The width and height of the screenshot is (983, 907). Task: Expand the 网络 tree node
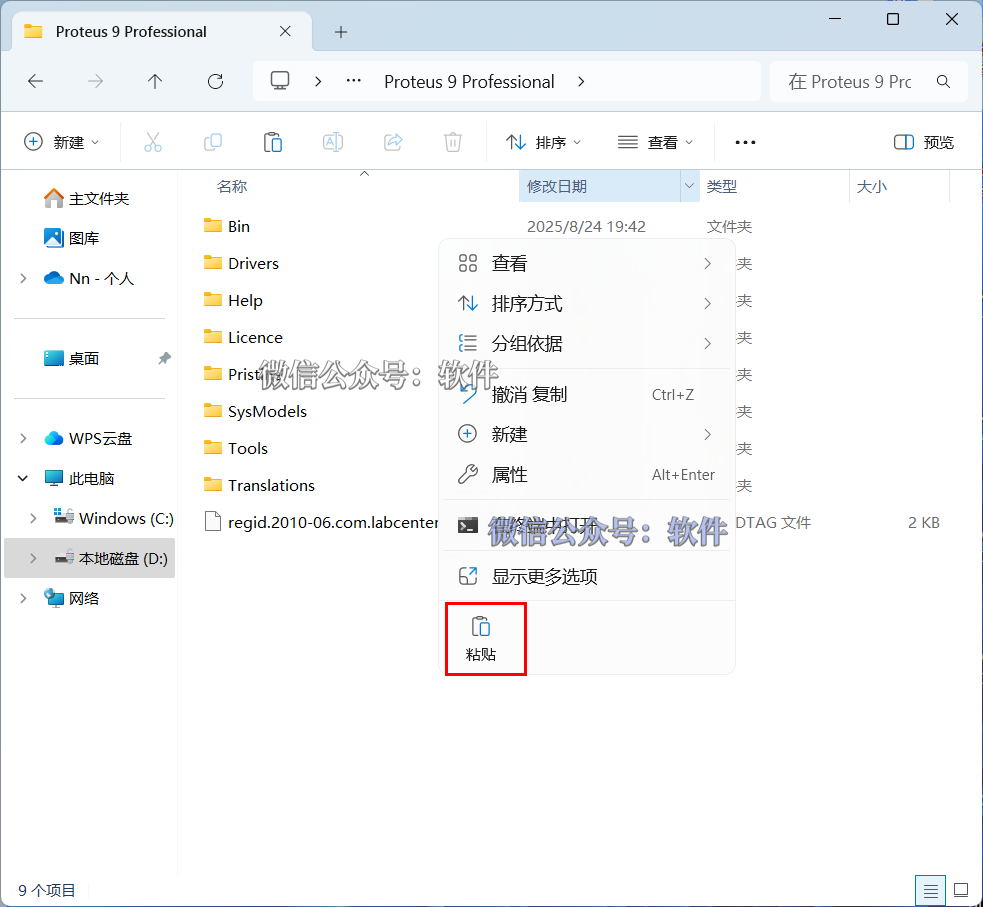tap(23, 598)
